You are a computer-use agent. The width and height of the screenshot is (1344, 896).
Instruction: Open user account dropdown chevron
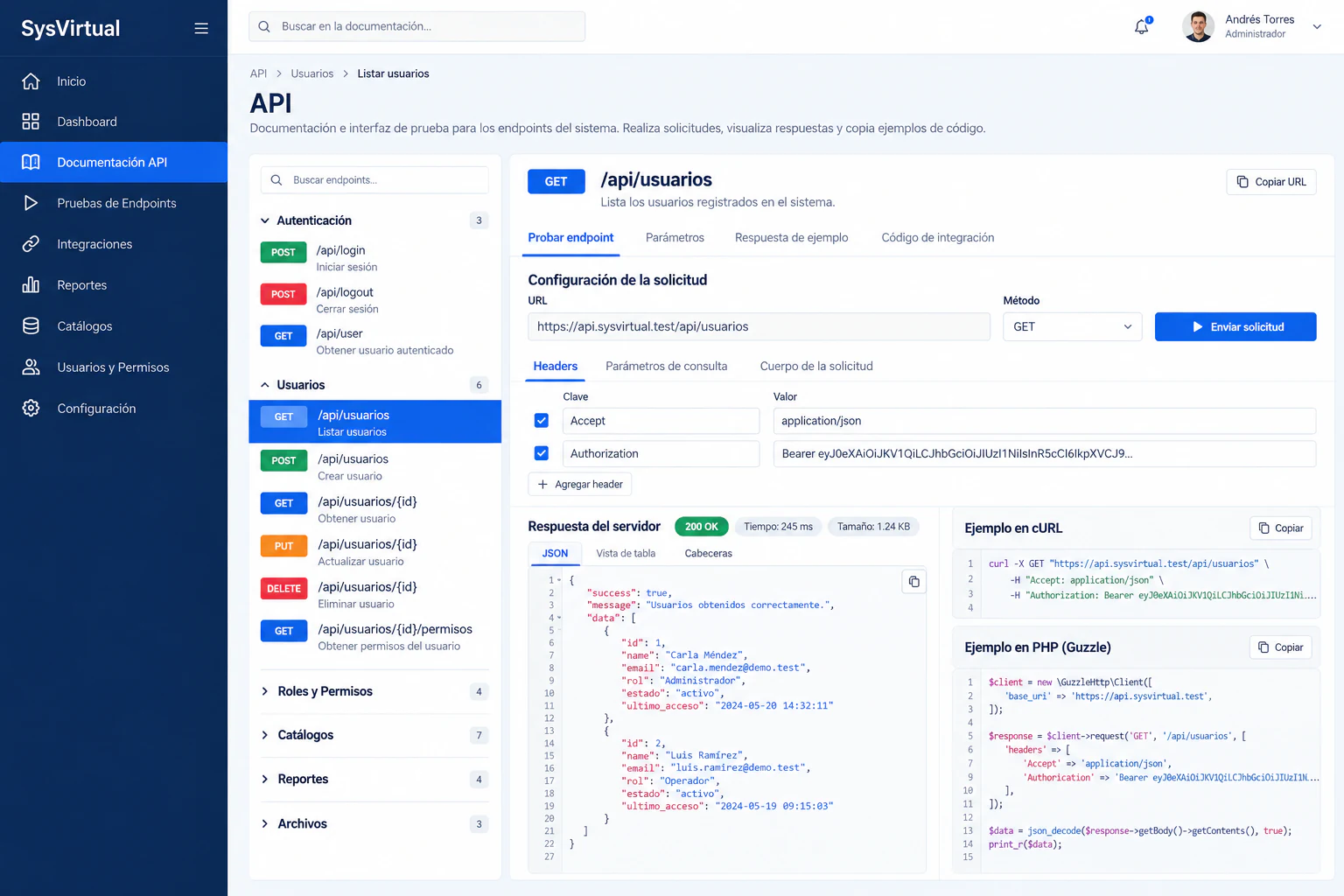pyautogui.click(x=1317, y=27)
